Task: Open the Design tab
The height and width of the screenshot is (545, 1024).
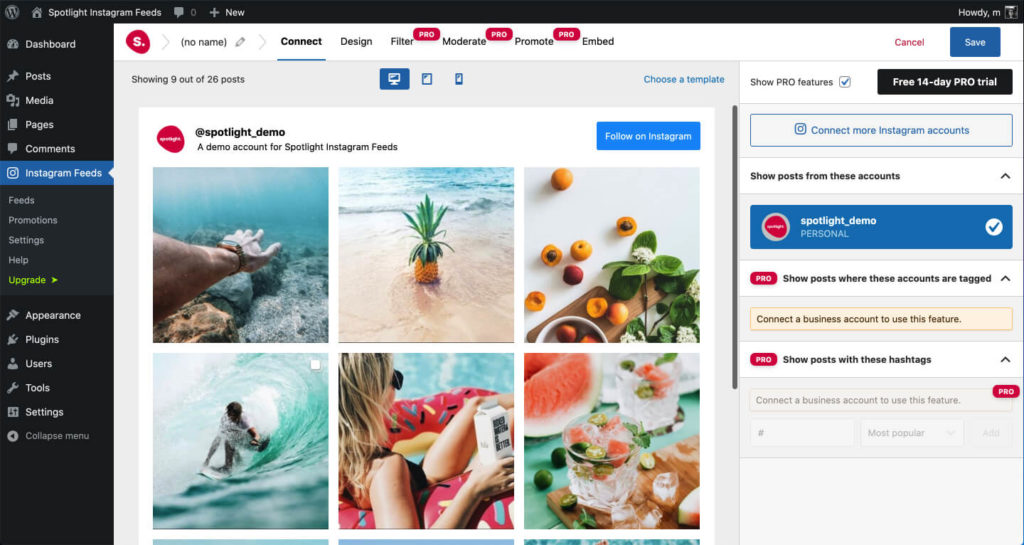Action: tap(356, 41)
